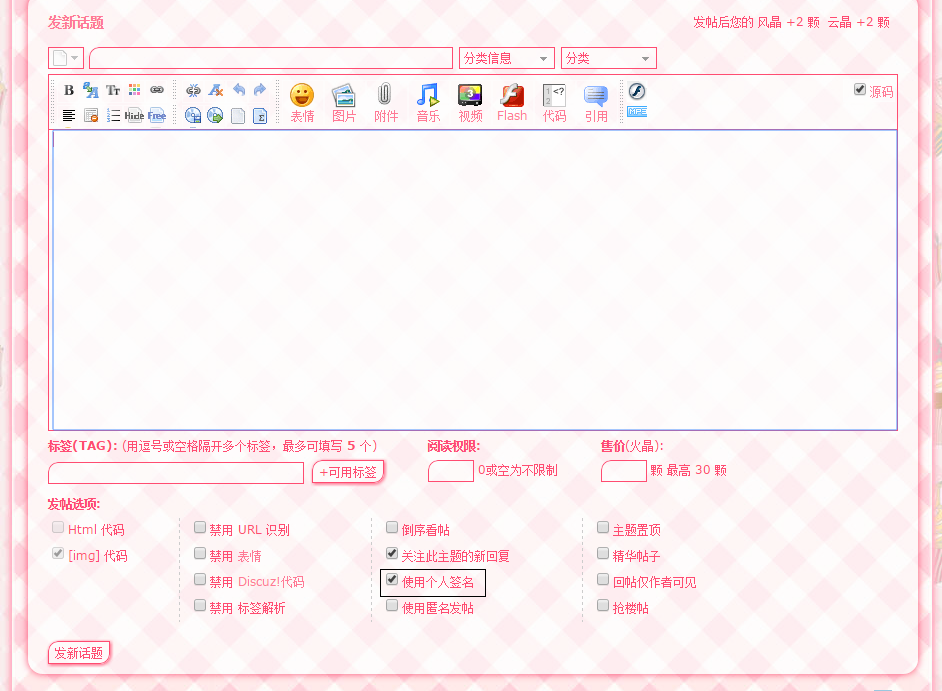Open the sigma formula page icon
Image resolution: width=942 pixels, height=691 pixels.
[260, 115]
